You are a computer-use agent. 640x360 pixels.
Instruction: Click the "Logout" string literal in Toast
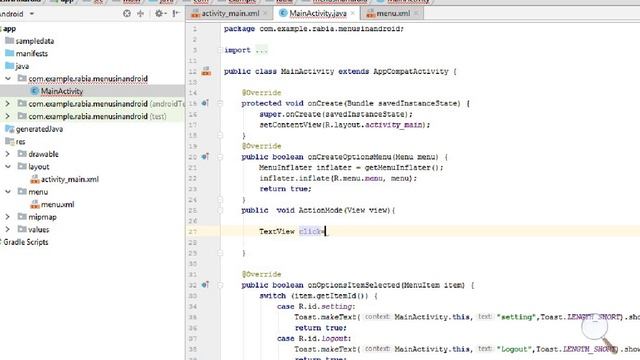(x=514, y=349)
